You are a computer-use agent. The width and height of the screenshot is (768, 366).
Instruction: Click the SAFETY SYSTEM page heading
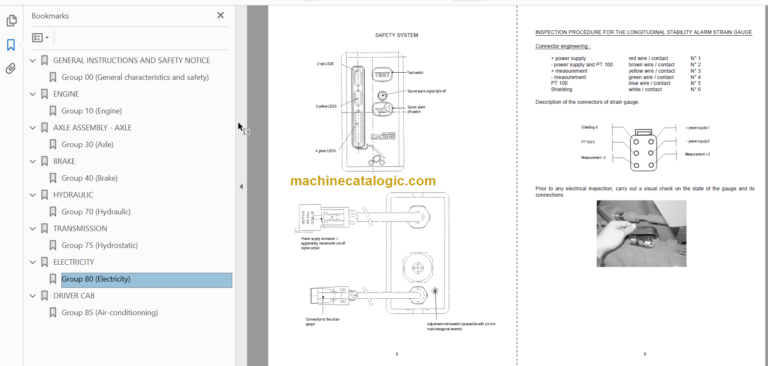[x=396, y=35]
